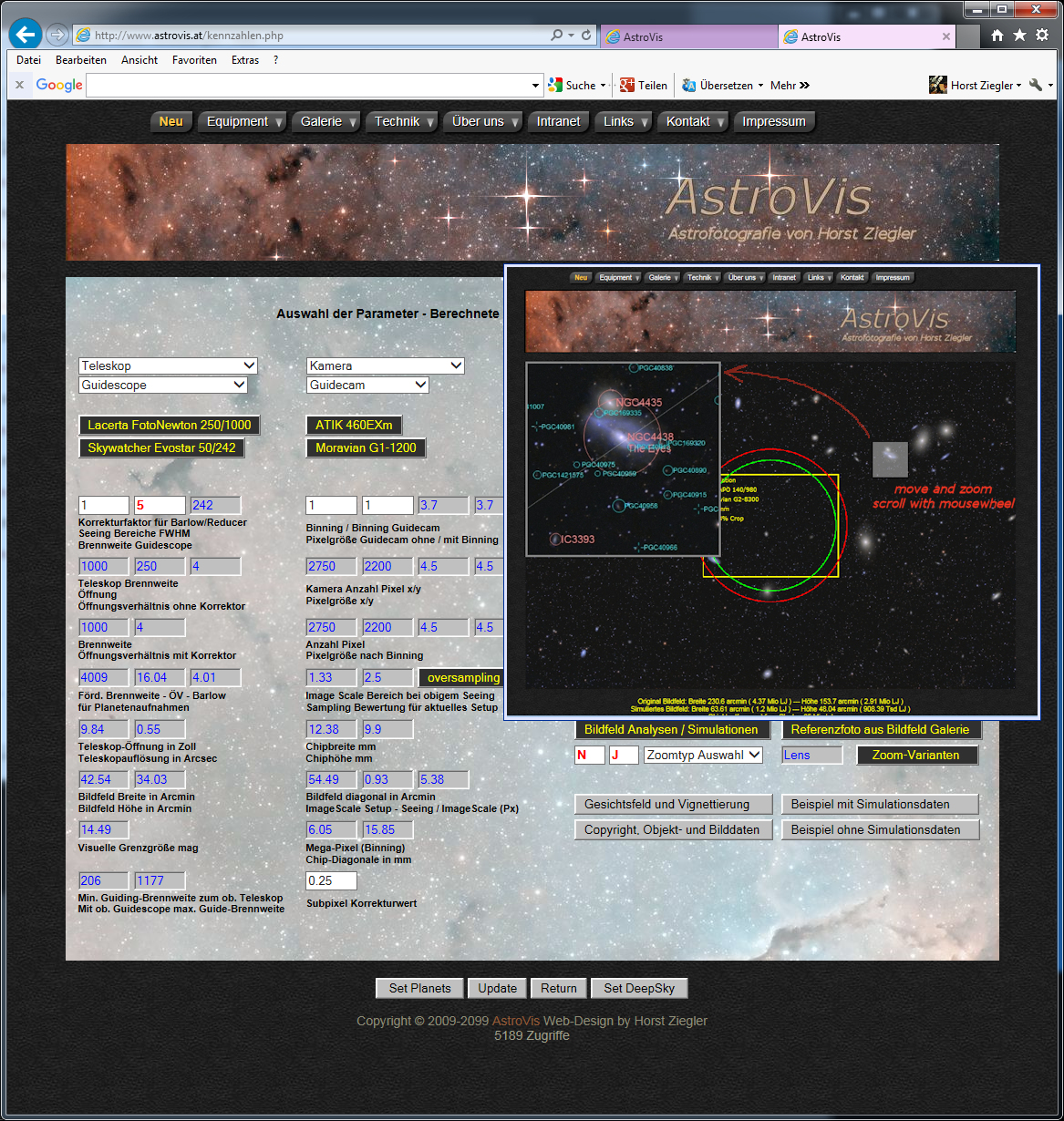Open Favorites star icon
This screenshot has width=1064, height=1121.
click(1019, 35)
